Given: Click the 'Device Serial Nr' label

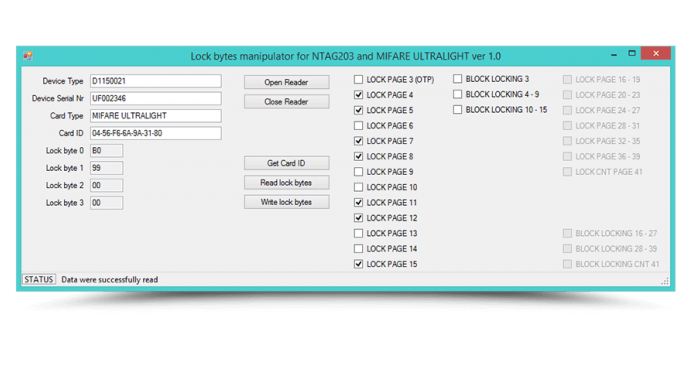Looking at the screenshot, I should (58, 99).
